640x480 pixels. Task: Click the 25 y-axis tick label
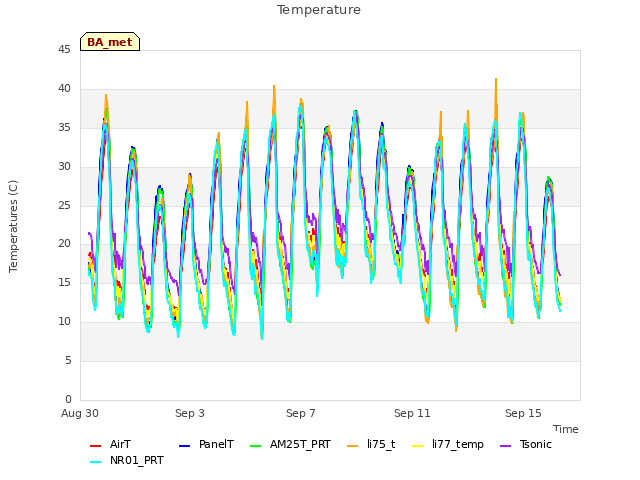pos(64,205)
